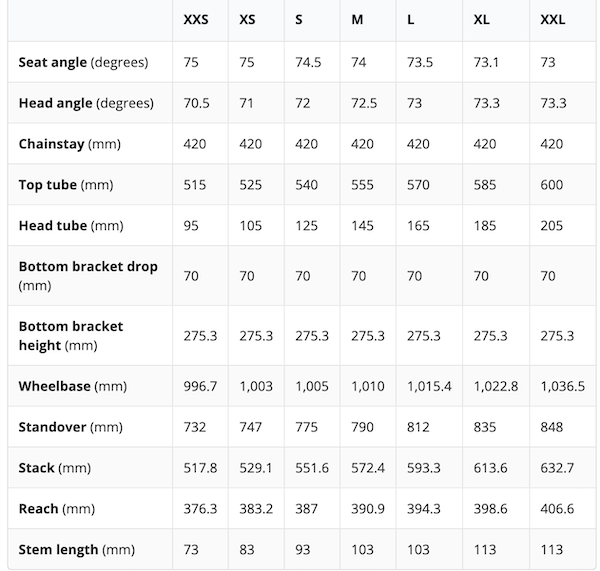The height and width of the screenshot is (571, 600).
Task: Click the Head tube row label
Action: pyautogui.click(x=70, y=225)
